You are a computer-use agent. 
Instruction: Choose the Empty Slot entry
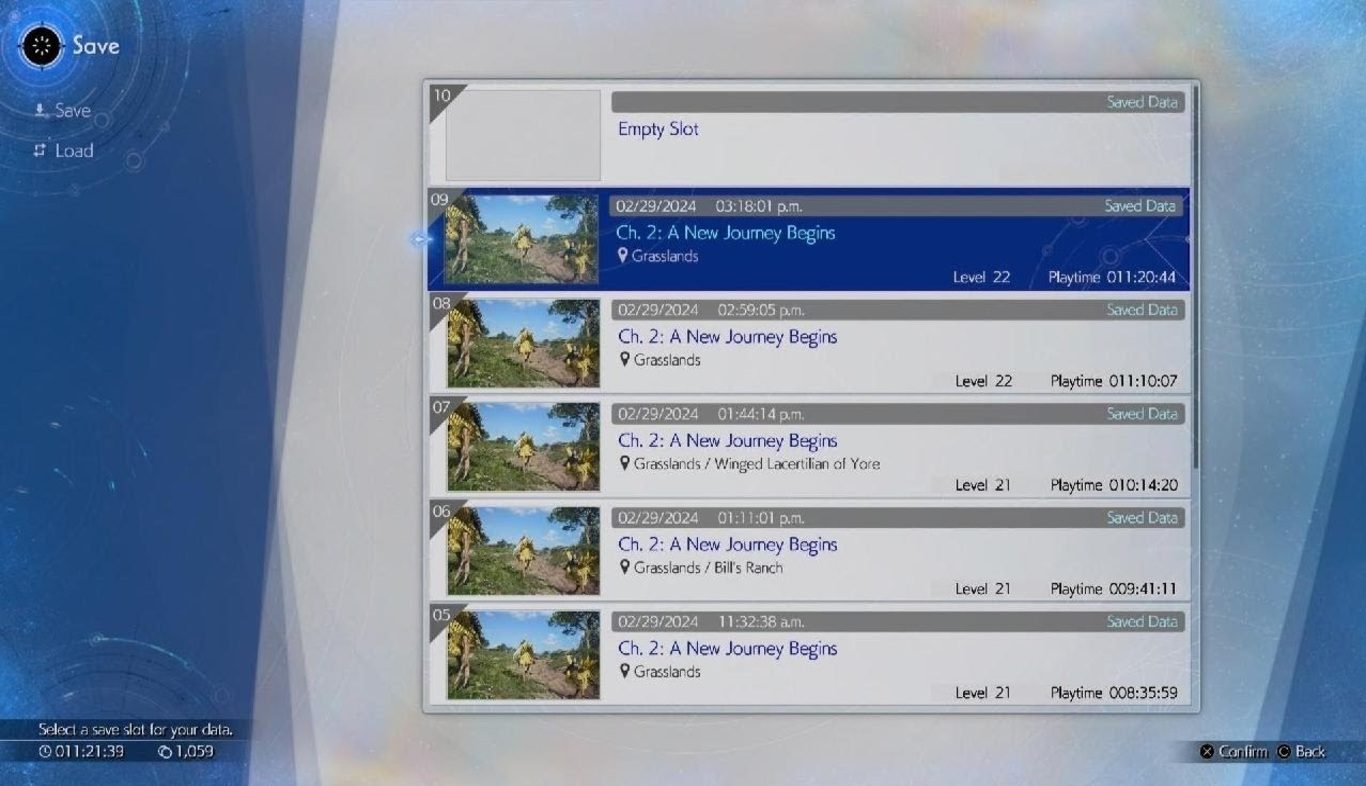[658, 129]
